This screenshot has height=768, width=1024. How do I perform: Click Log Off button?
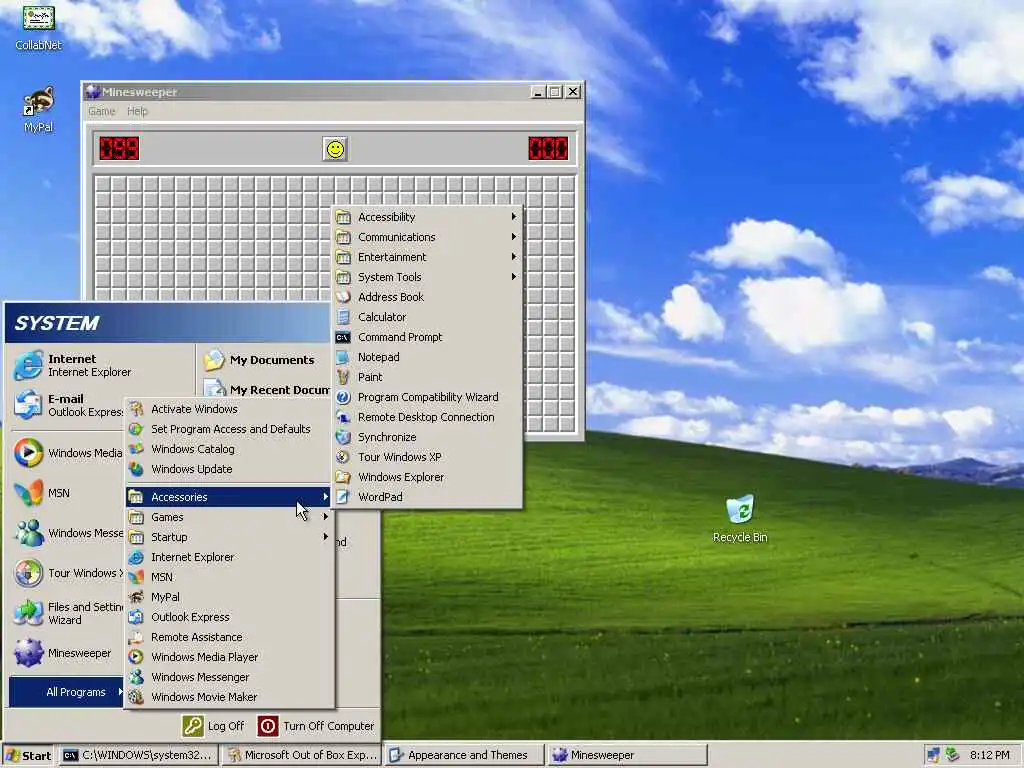[x=214, y=726]
